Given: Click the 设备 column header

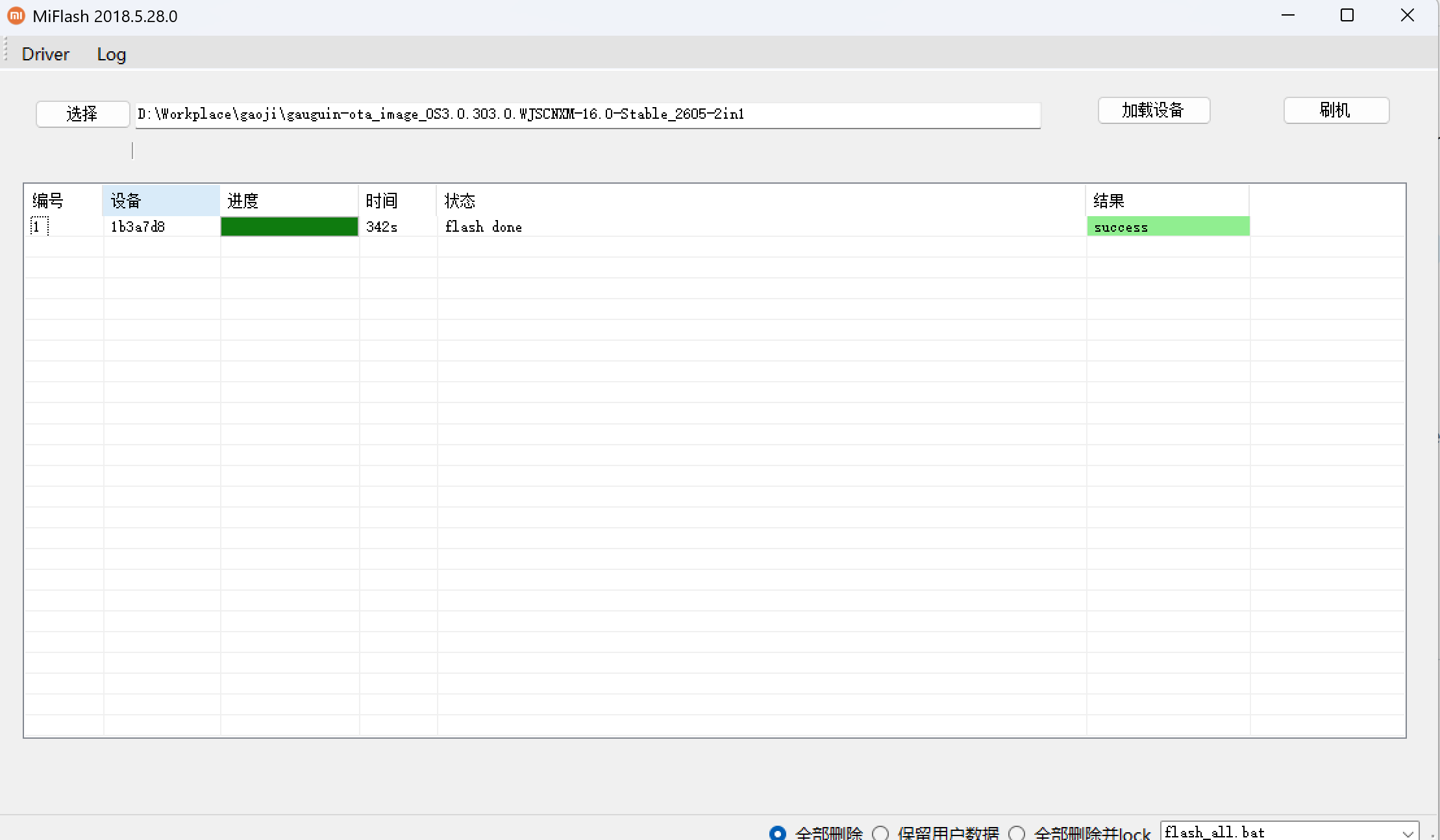Looking at the screenshot, I should 161,201.
